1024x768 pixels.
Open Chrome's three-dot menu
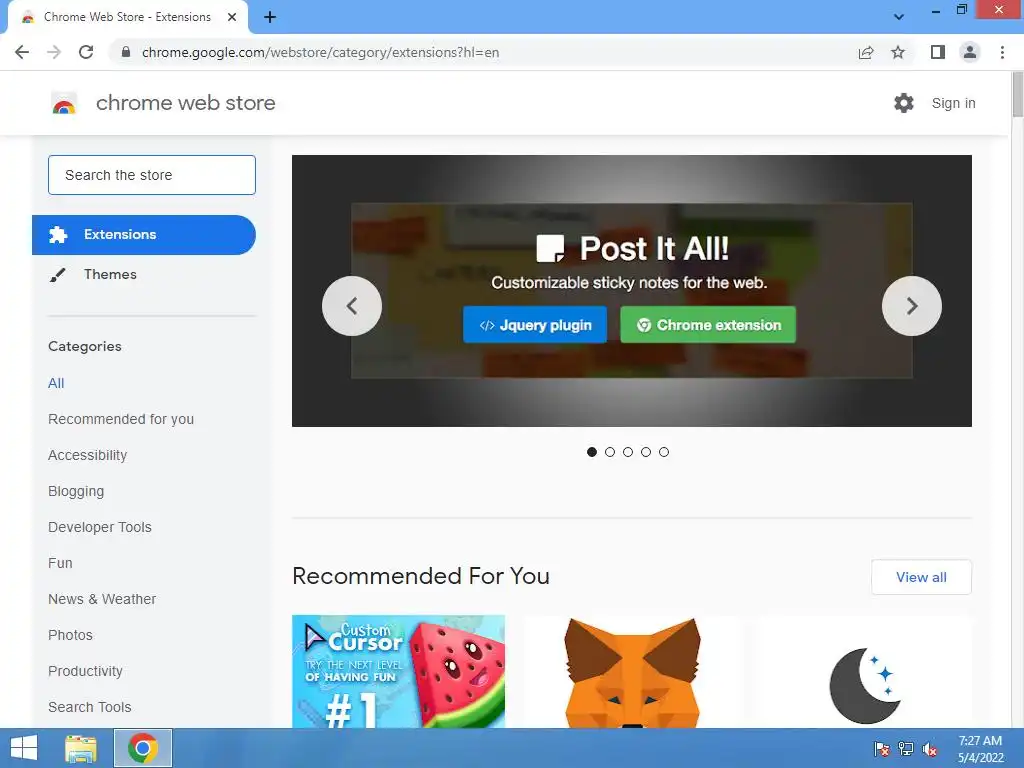click(1002, 52)
